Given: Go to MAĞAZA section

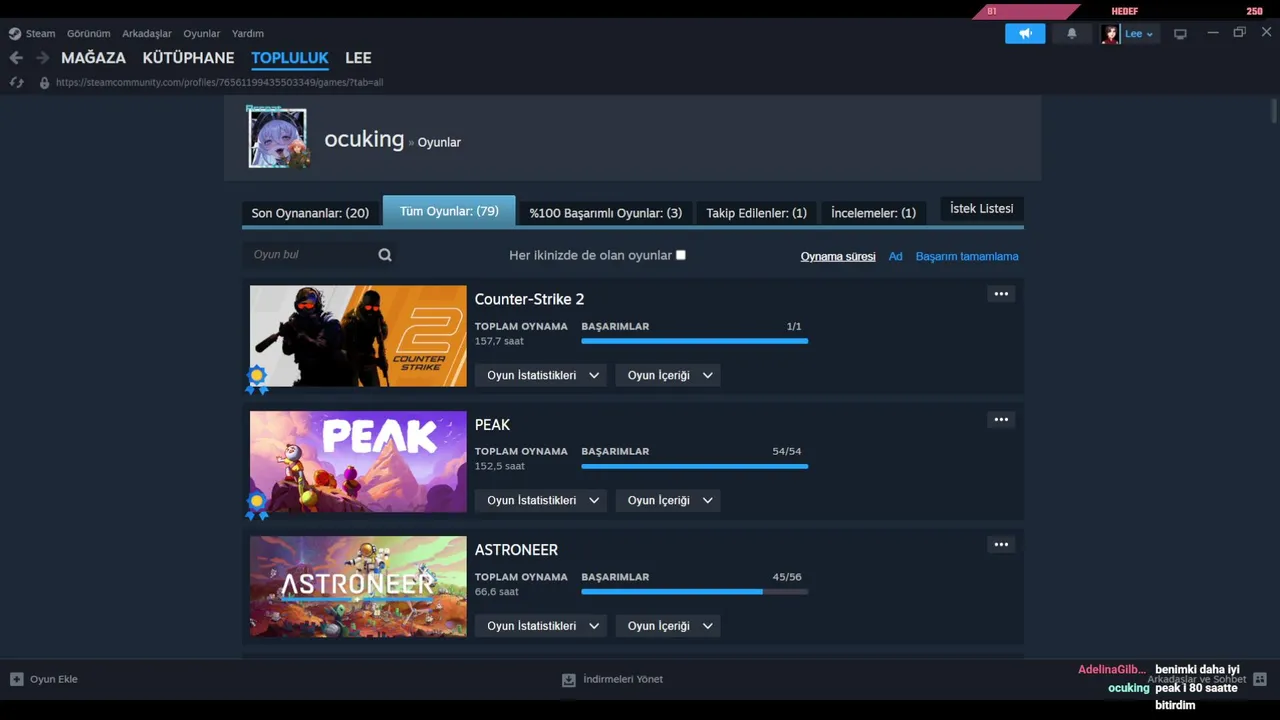Looking at the screenshot, I should 94,58.
